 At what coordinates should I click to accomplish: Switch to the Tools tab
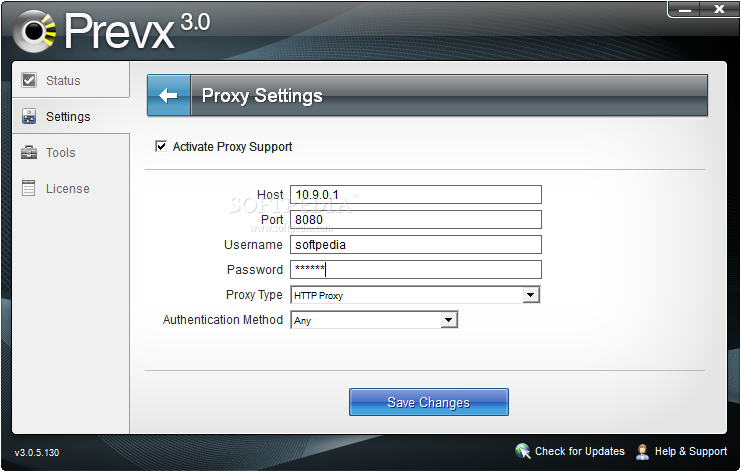(x=70, y=153)
